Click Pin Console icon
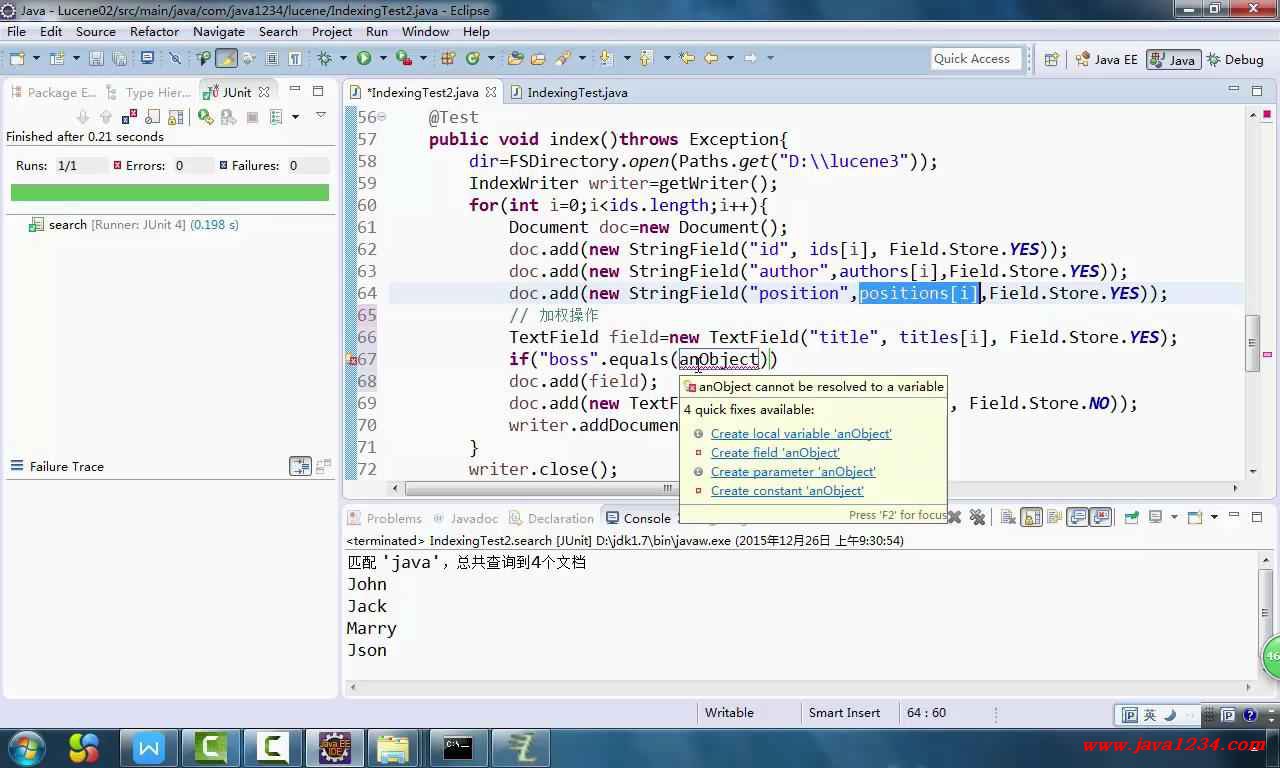 tap(1131, 517)
